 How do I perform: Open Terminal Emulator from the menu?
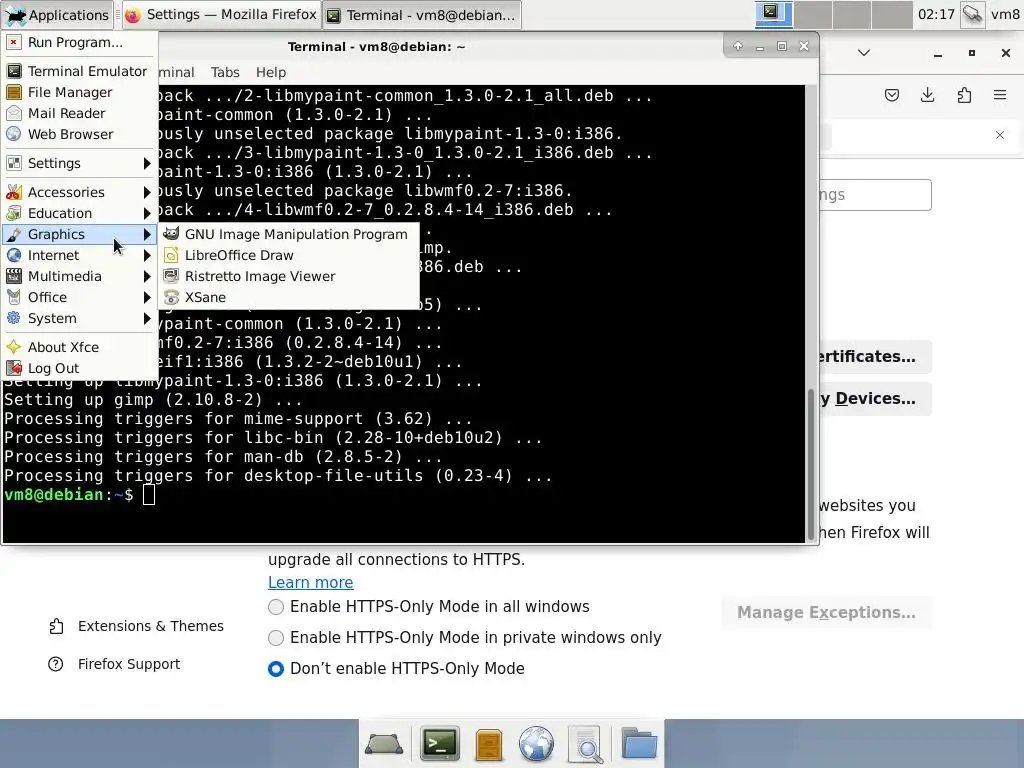(x=79, y=71)
